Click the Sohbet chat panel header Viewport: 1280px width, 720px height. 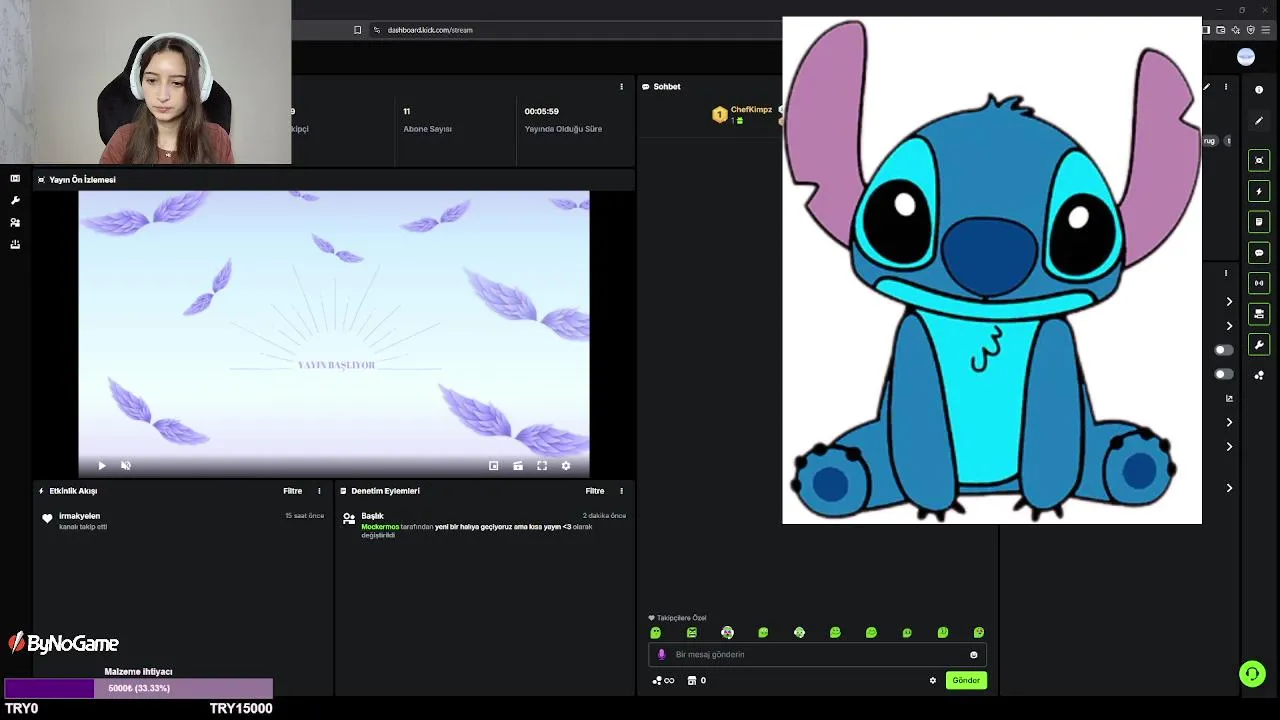pyautogui.click(x=666, y=87)
